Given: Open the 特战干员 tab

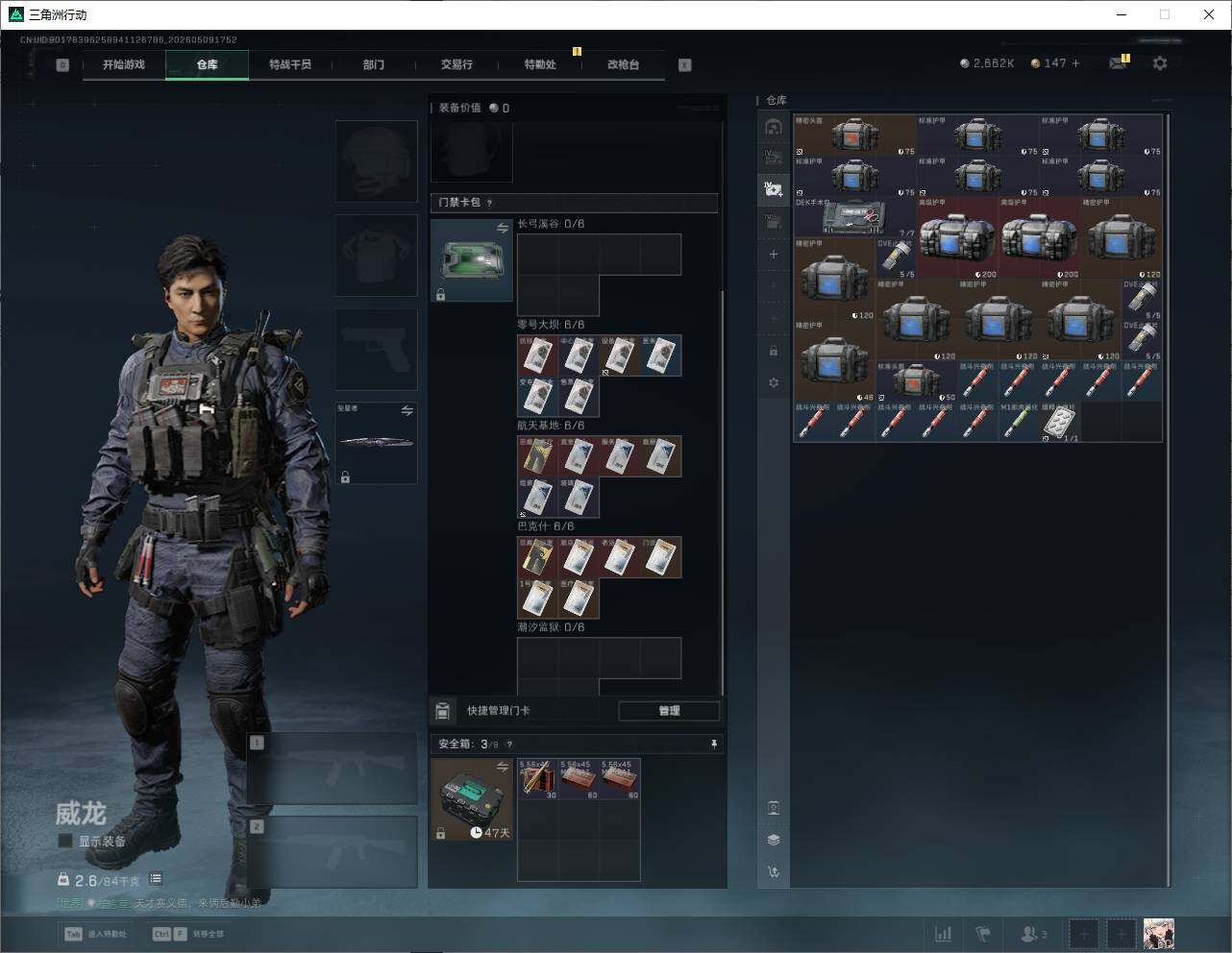Looking at the screenshot, I should (290, 64).
